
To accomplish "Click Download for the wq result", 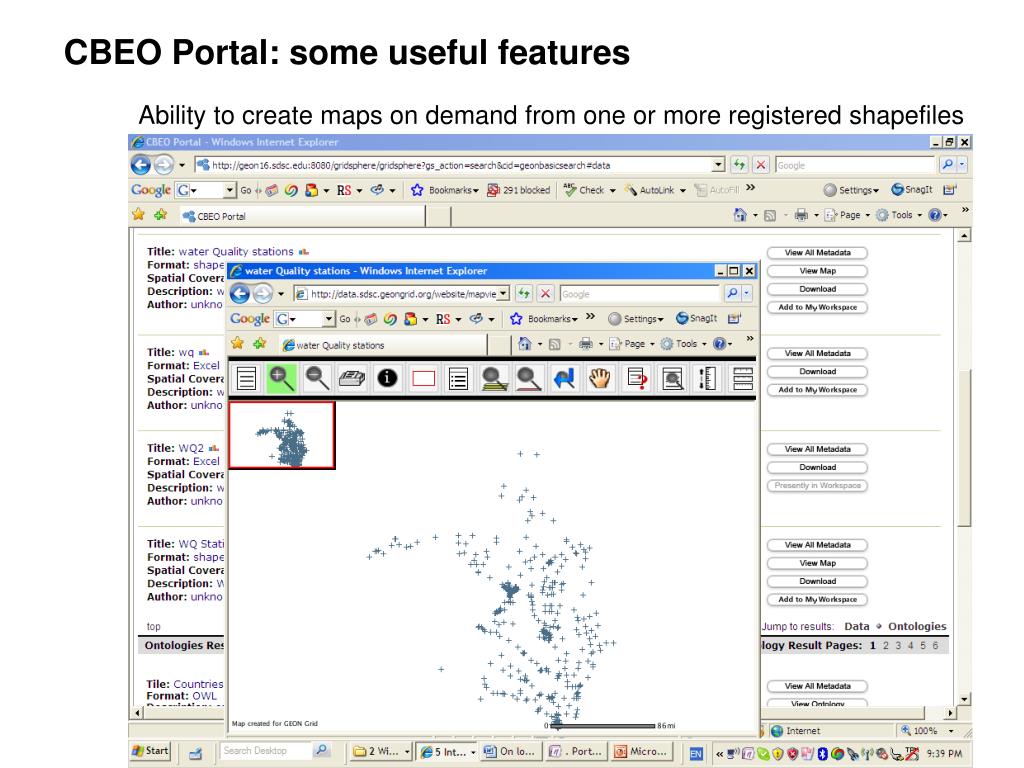I will point(817,371).
